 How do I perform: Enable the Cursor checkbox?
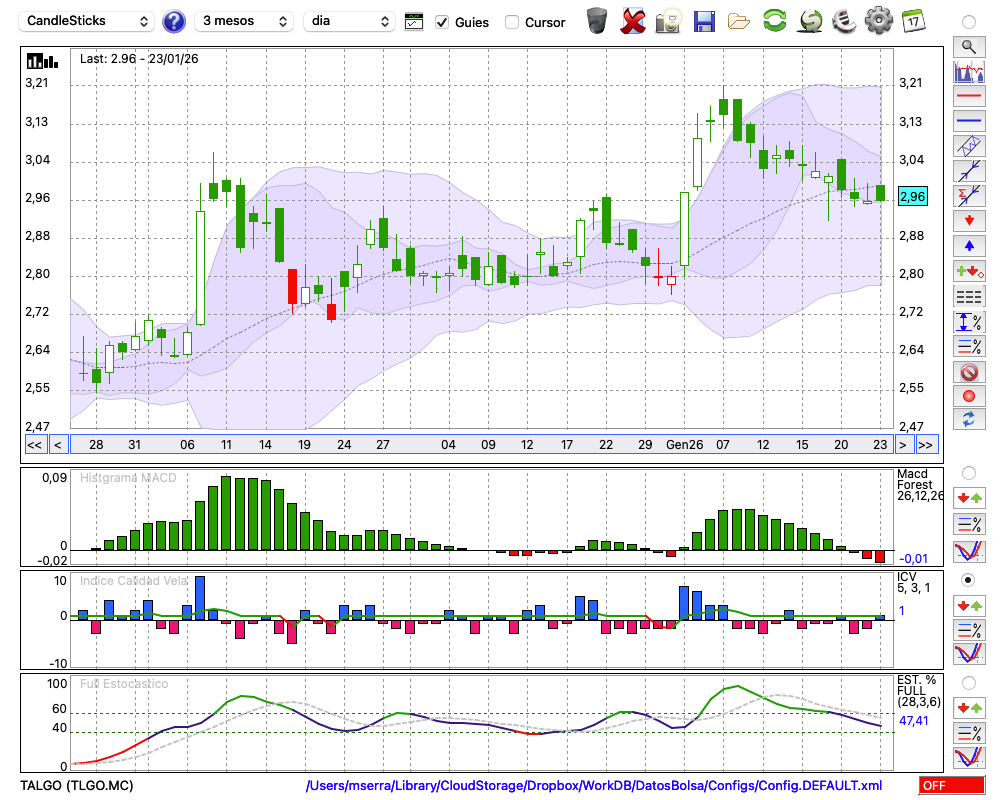512,22
